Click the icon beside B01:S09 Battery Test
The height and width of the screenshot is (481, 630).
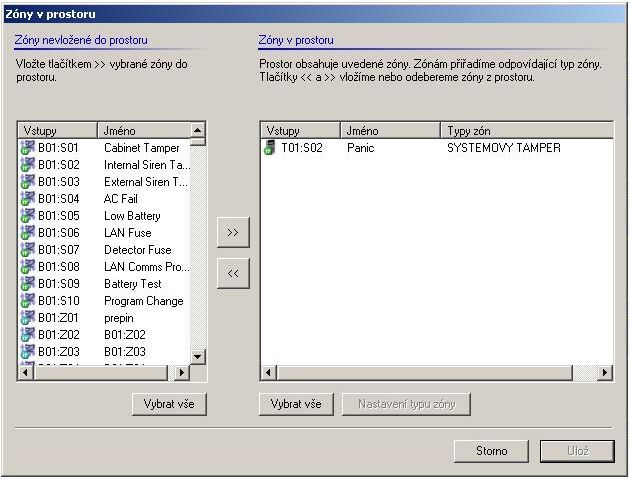[x=27, y=284]
